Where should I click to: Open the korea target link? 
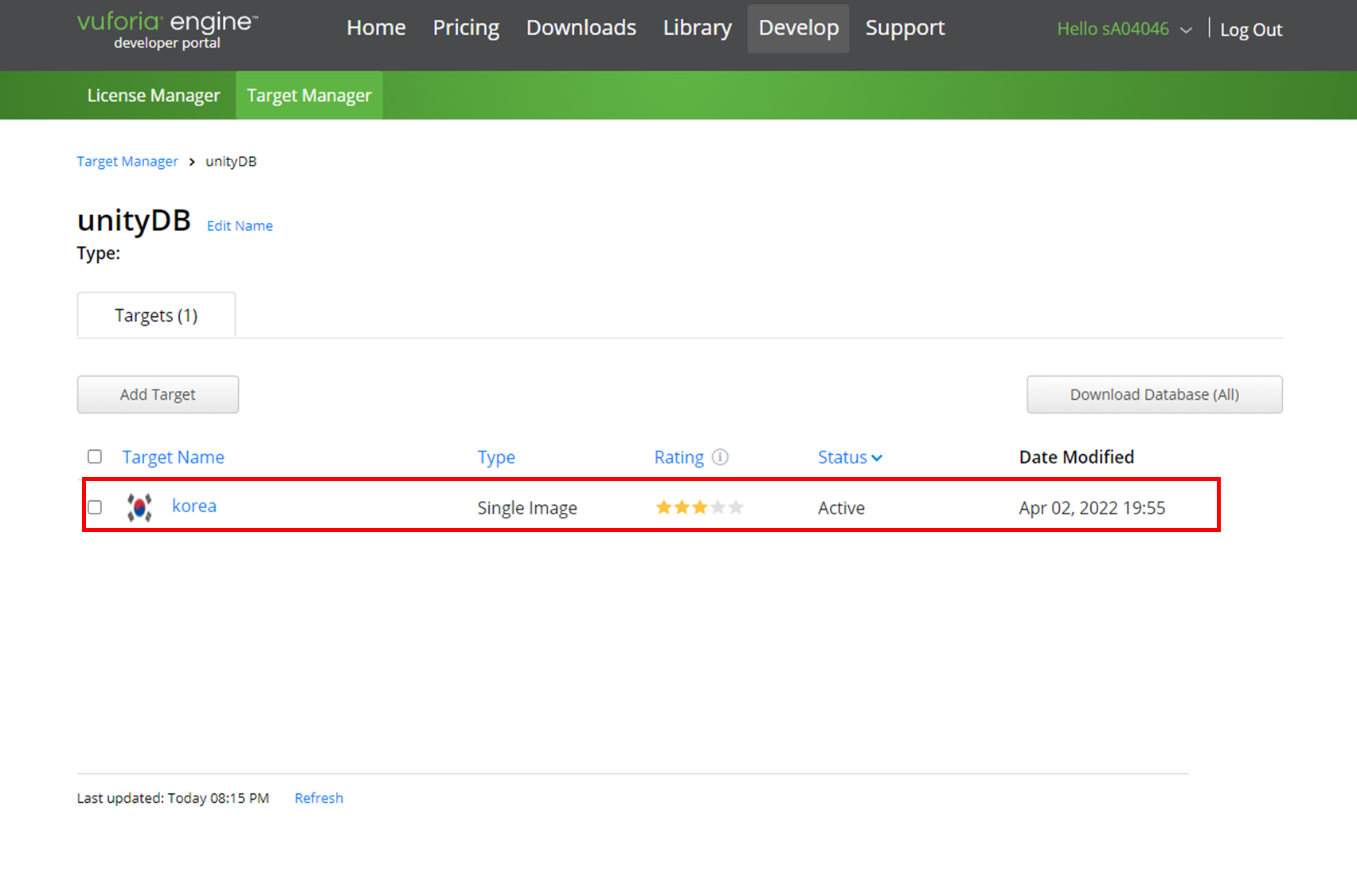(x=194, y=506)
